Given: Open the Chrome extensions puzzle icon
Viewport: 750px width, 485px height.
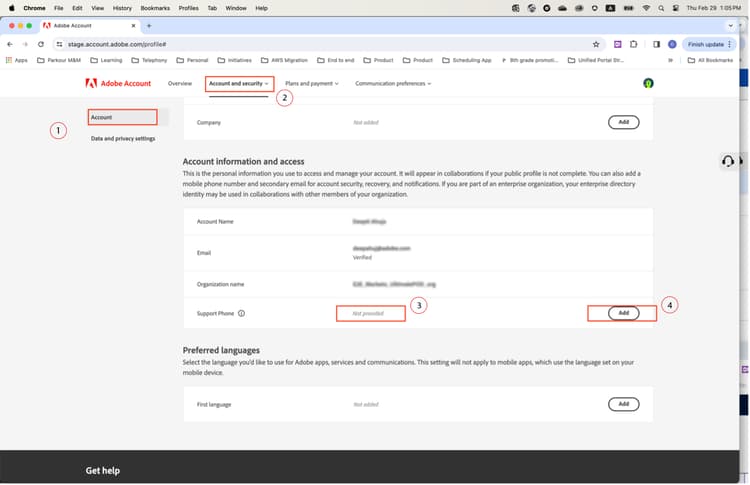Looking at the screenshot, I should point(633,44).
